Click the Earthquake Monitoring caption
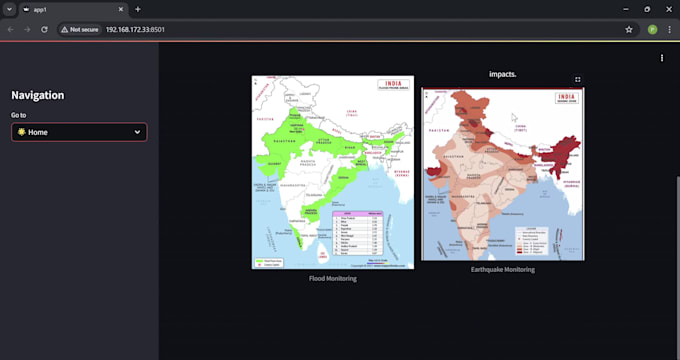The height and width of the screenshot is (360, 680). pos(503,269)
